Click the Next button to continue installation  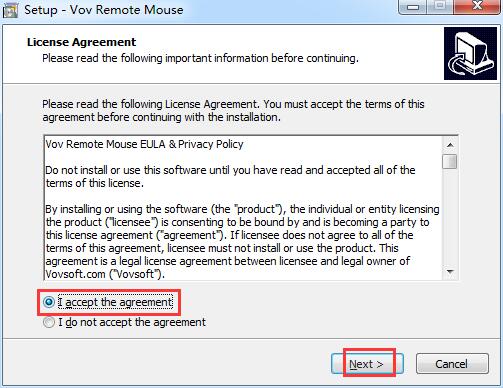[x=367, y=364]
